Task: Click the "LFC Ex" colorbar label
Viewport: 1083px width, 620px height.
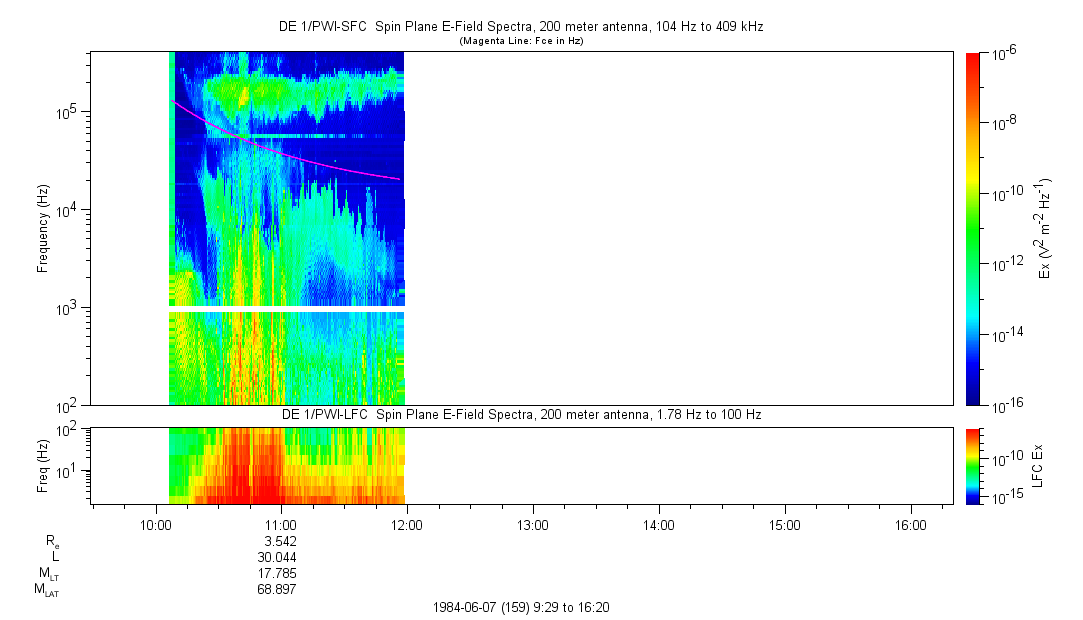Action: pos(1040,465)
